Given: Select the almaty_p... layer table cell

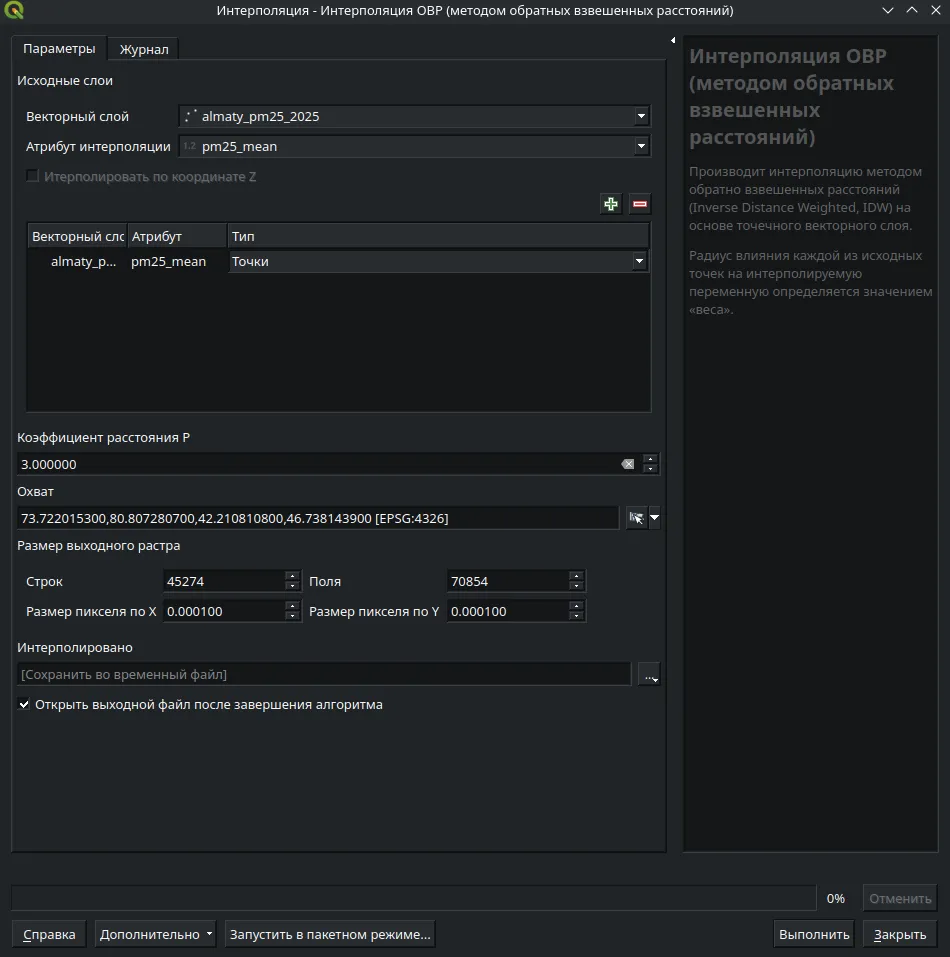Looking at the screenshot, I should tap(78, 261).
